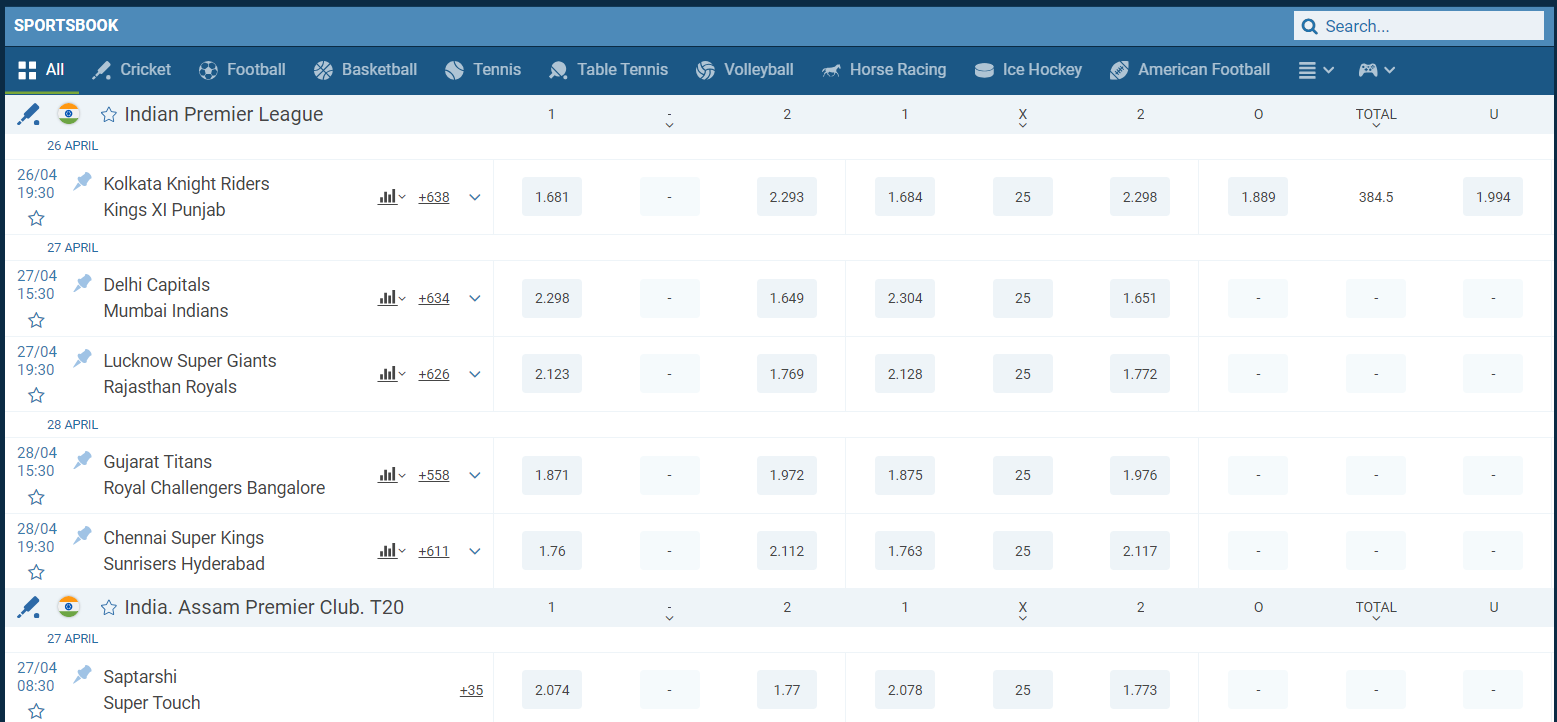Expand the Delhi Capitals match markets chevron
1557x722 pixels.
(475, 298)
